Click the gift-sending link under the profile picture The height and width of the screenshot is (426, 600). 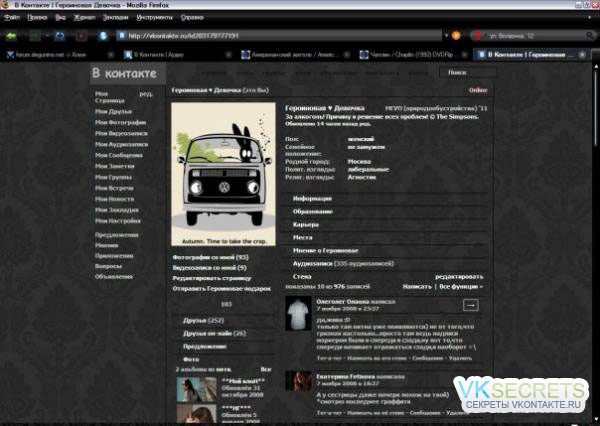[x=222, y=289]
